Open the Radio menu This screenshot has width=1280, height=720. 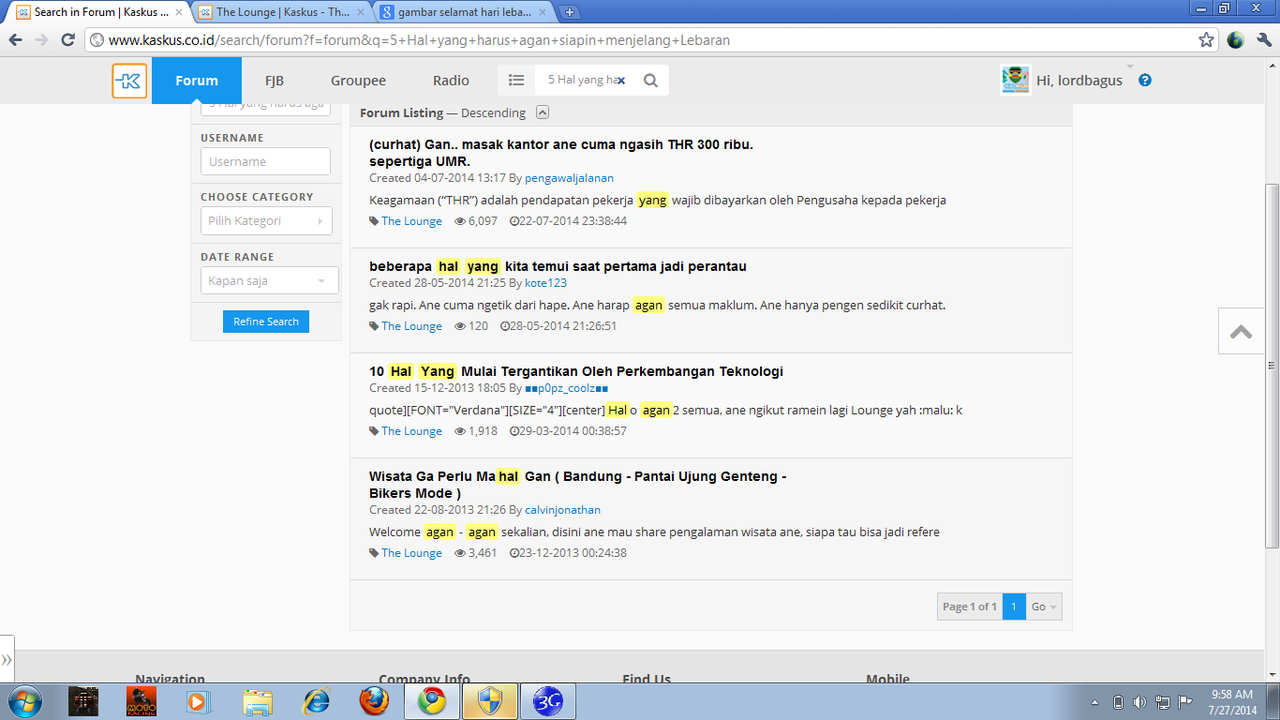451,80
